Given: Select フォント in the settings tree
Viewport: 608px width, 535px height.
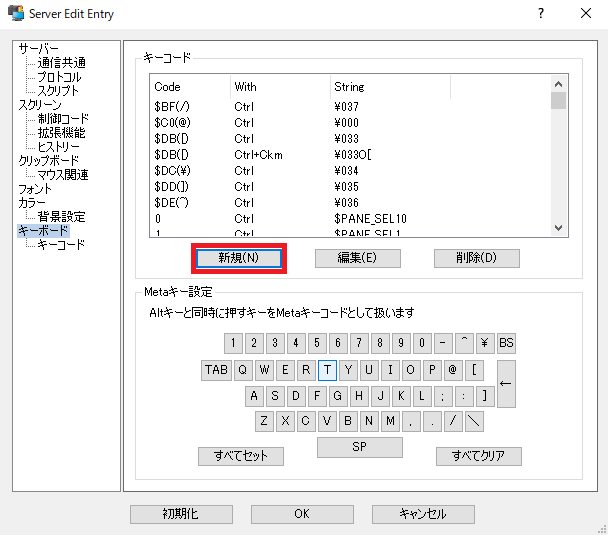Looking at the screenshot, I should point(35,189).
